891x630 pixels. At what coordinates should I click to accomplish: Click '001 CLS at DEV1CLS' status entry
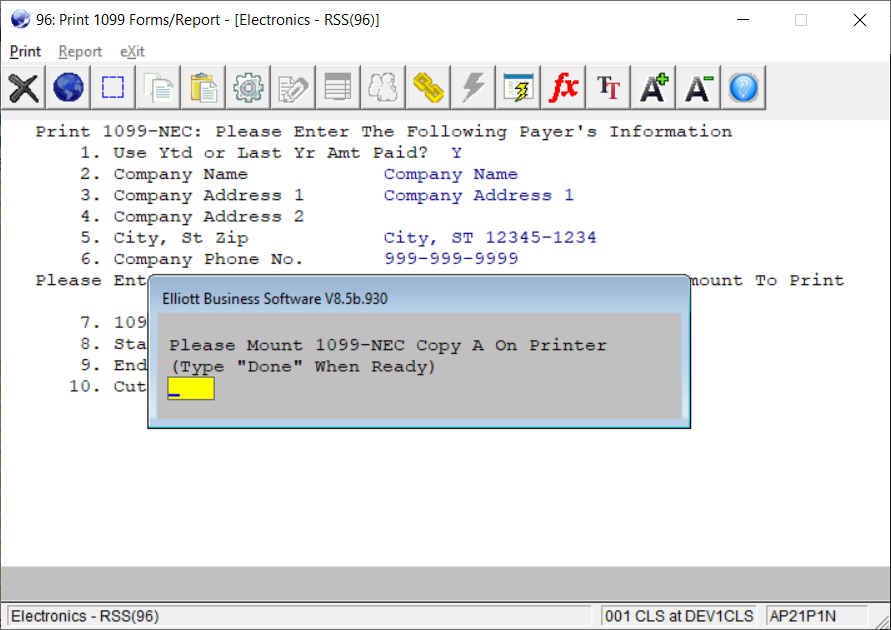point(679,616)
